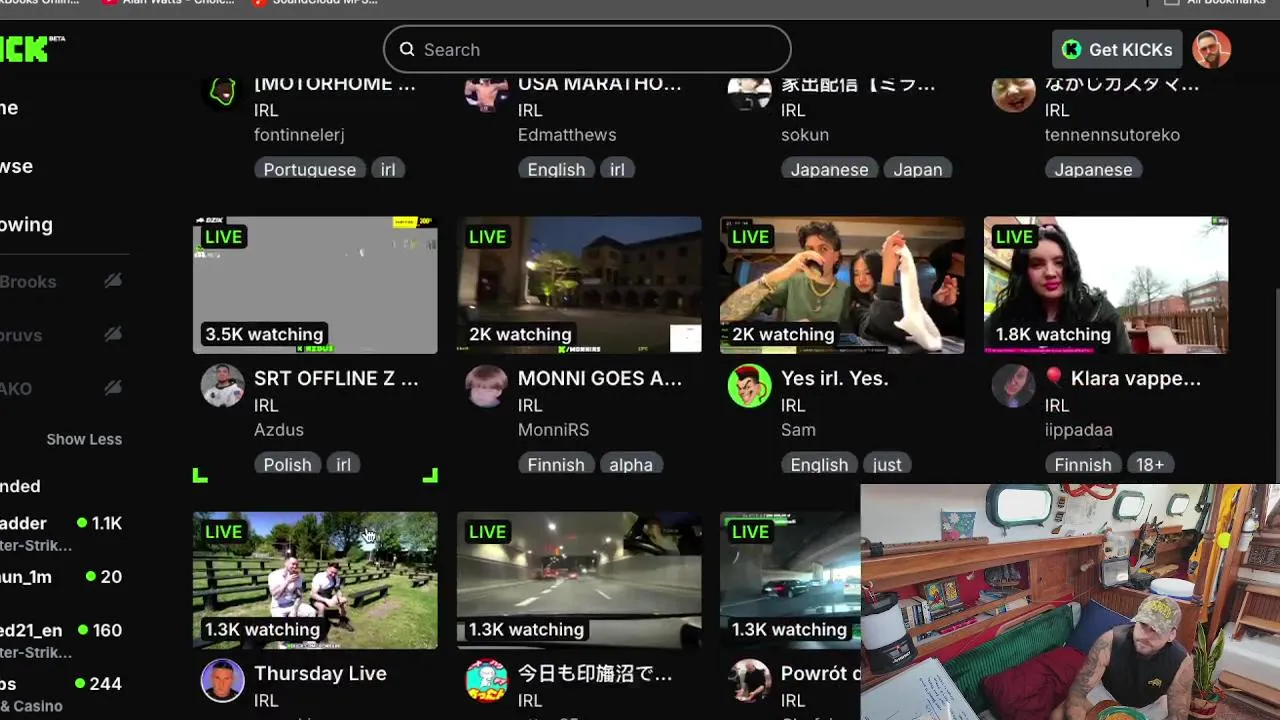Open avatar next to Powrót stream

tap(749, 680)
